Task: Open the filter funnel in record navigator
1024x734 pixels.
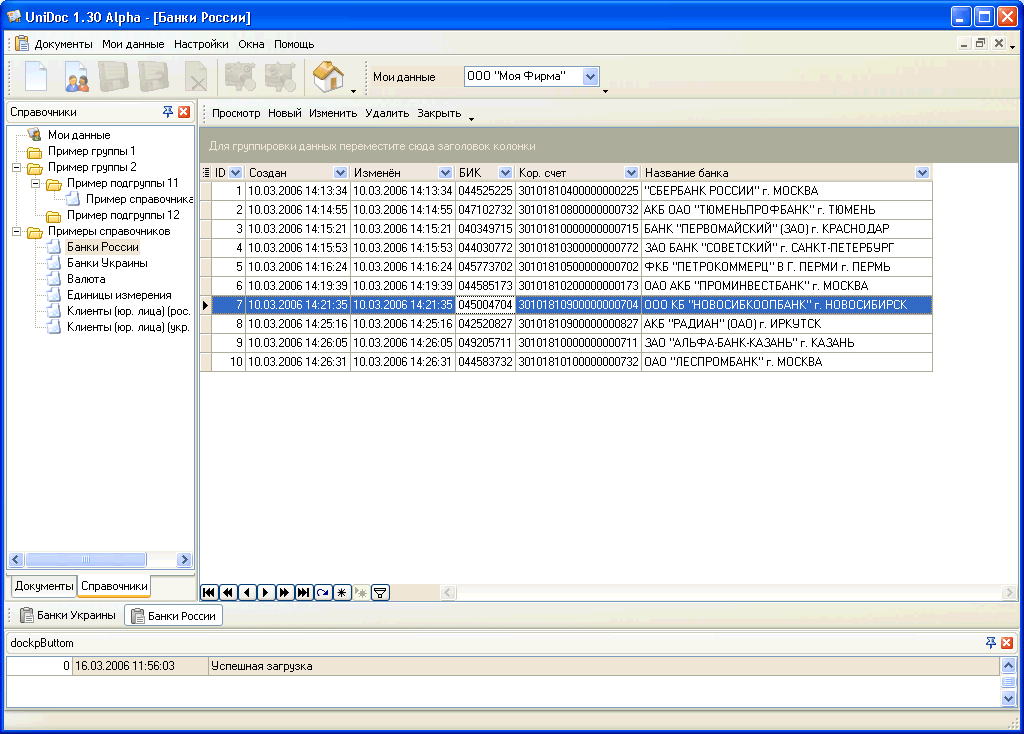Action: tap(380, 592)
